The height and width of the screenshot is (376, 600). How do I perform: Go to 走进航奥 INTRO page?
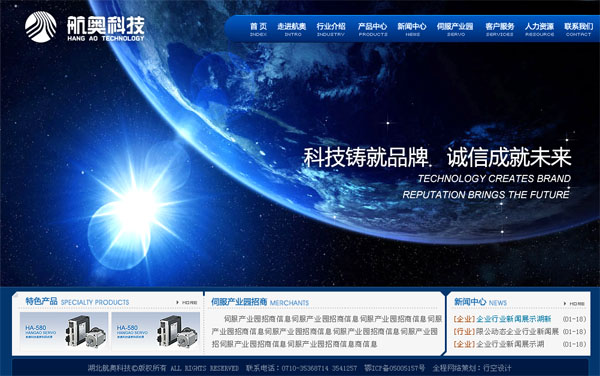point(292,29)
